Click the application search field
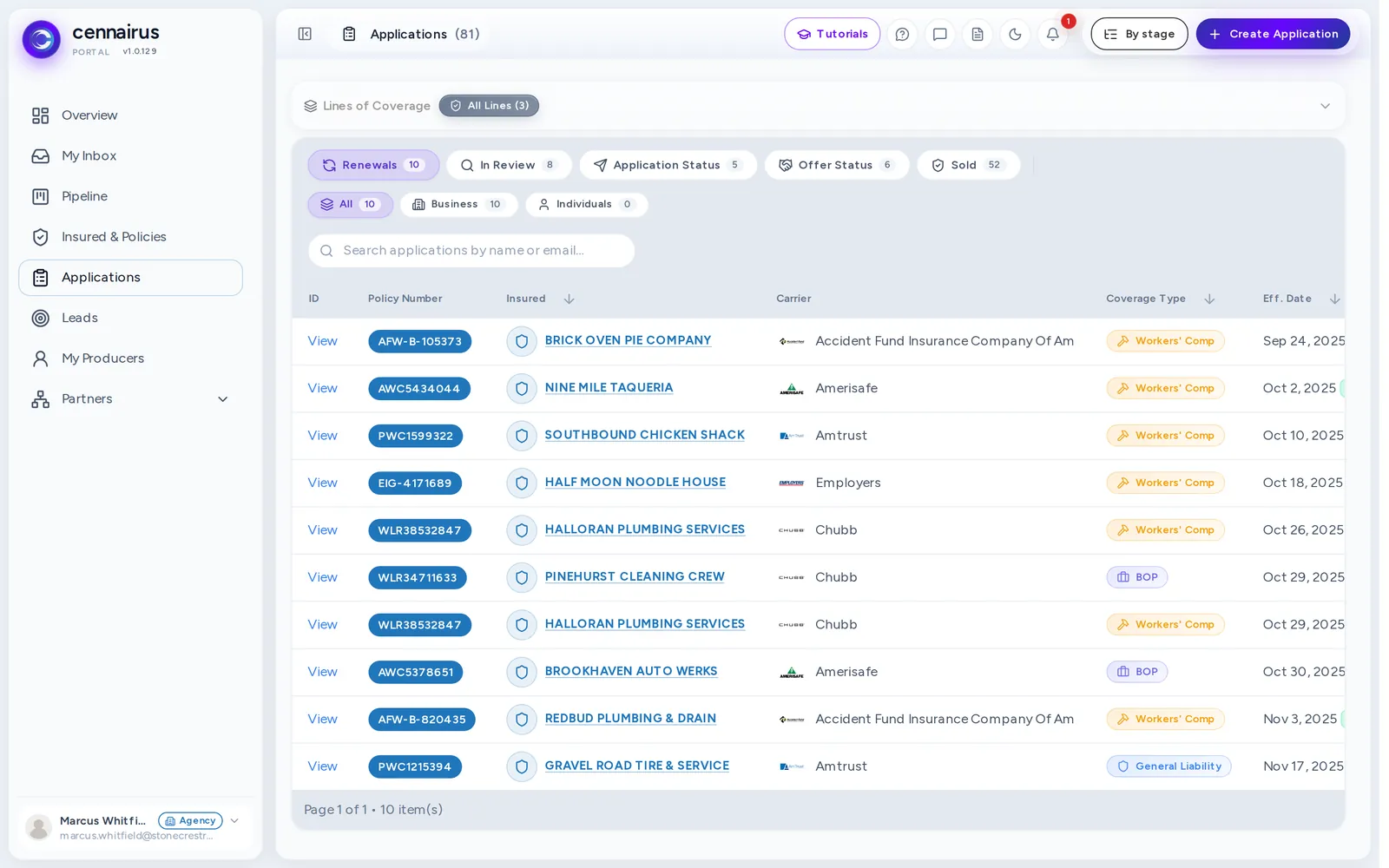The width and height of the screenshot is (1389, 868). tap(471, 251)
